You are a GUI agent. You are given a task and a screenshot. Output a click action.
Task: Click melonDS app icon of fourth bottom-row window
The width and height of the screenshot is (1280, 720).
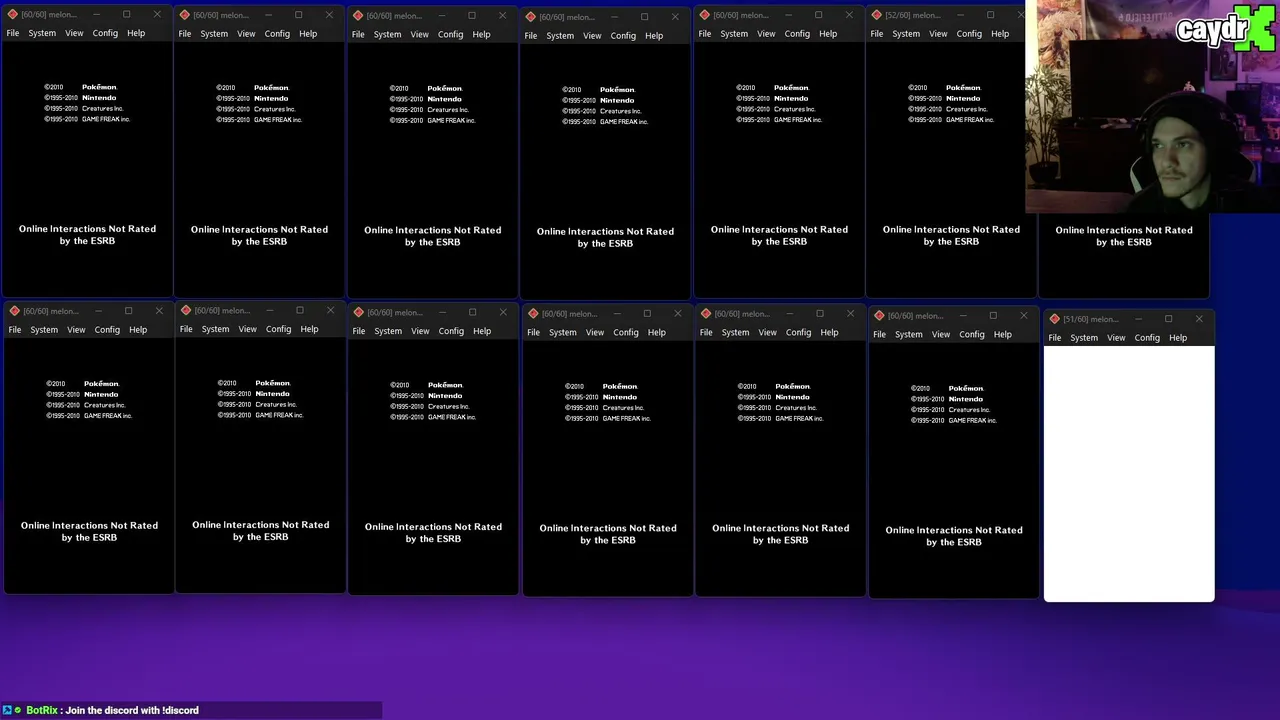tap(532, 314)
